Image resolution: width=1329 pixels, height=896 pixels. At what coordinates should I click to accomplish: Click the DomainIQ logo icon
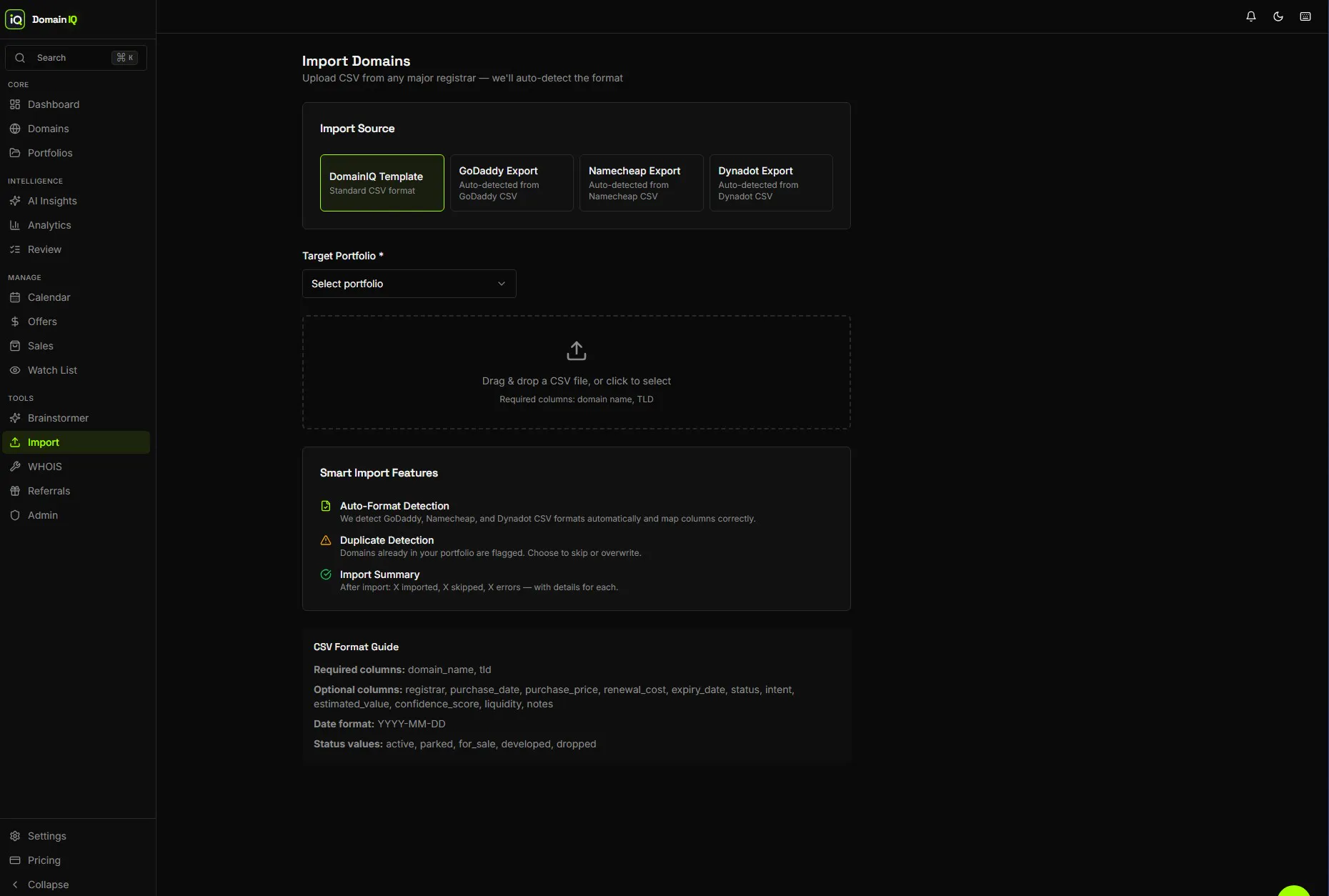tap(15, 19)
